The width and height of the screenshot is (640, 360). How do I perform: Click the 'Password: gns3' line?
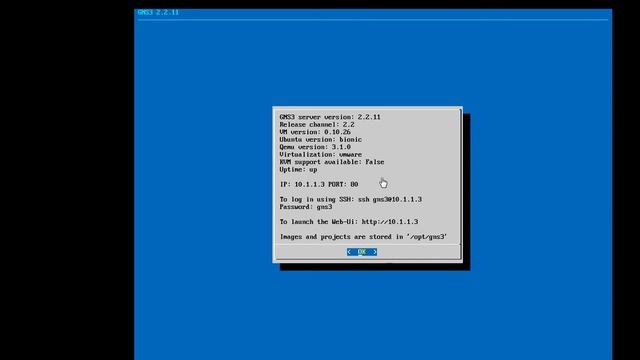point(306,207)
